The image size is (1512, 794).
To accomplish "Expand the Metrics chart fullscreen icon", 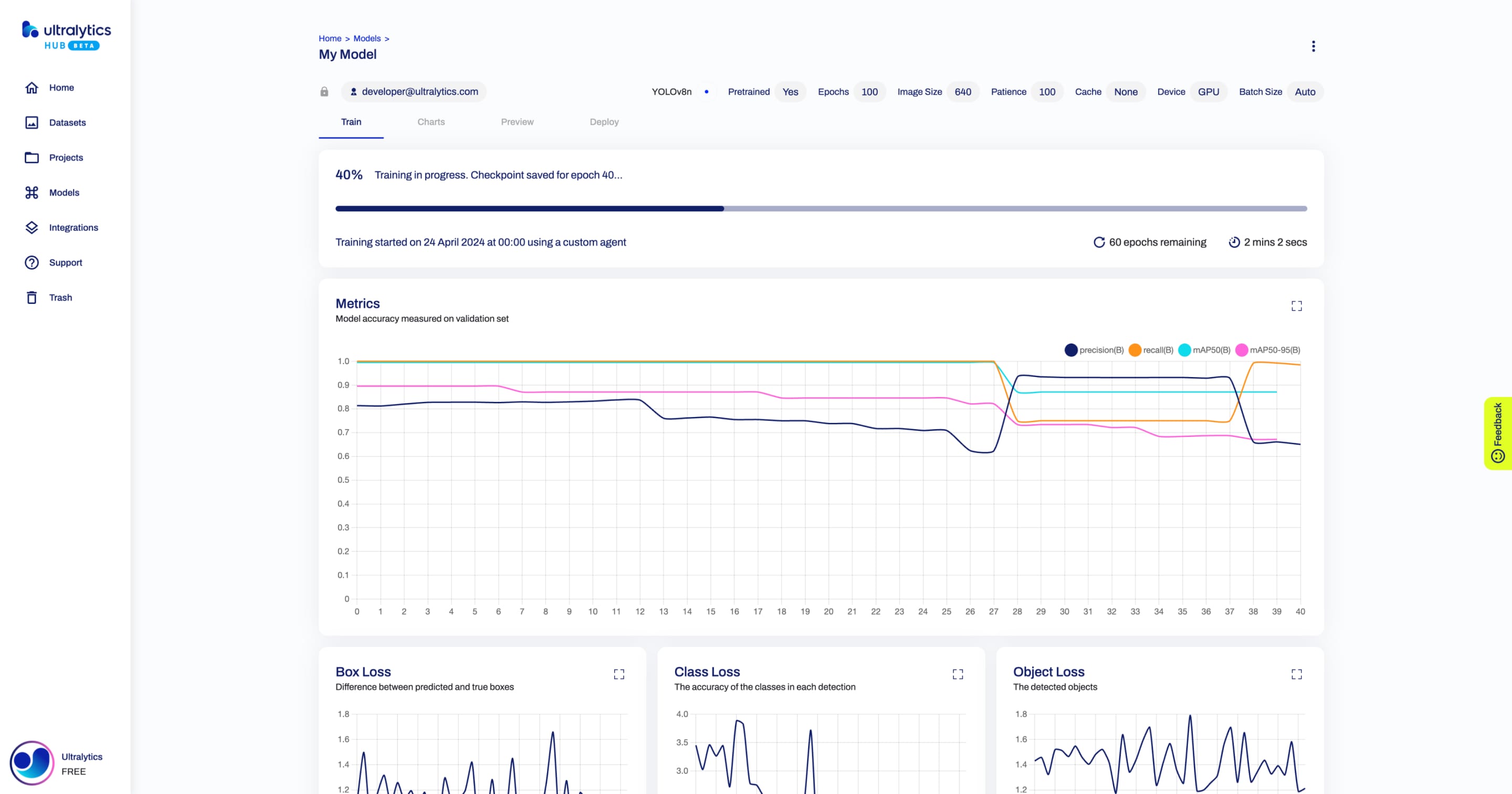I will pyautogui.click(x=1296, y=305).
